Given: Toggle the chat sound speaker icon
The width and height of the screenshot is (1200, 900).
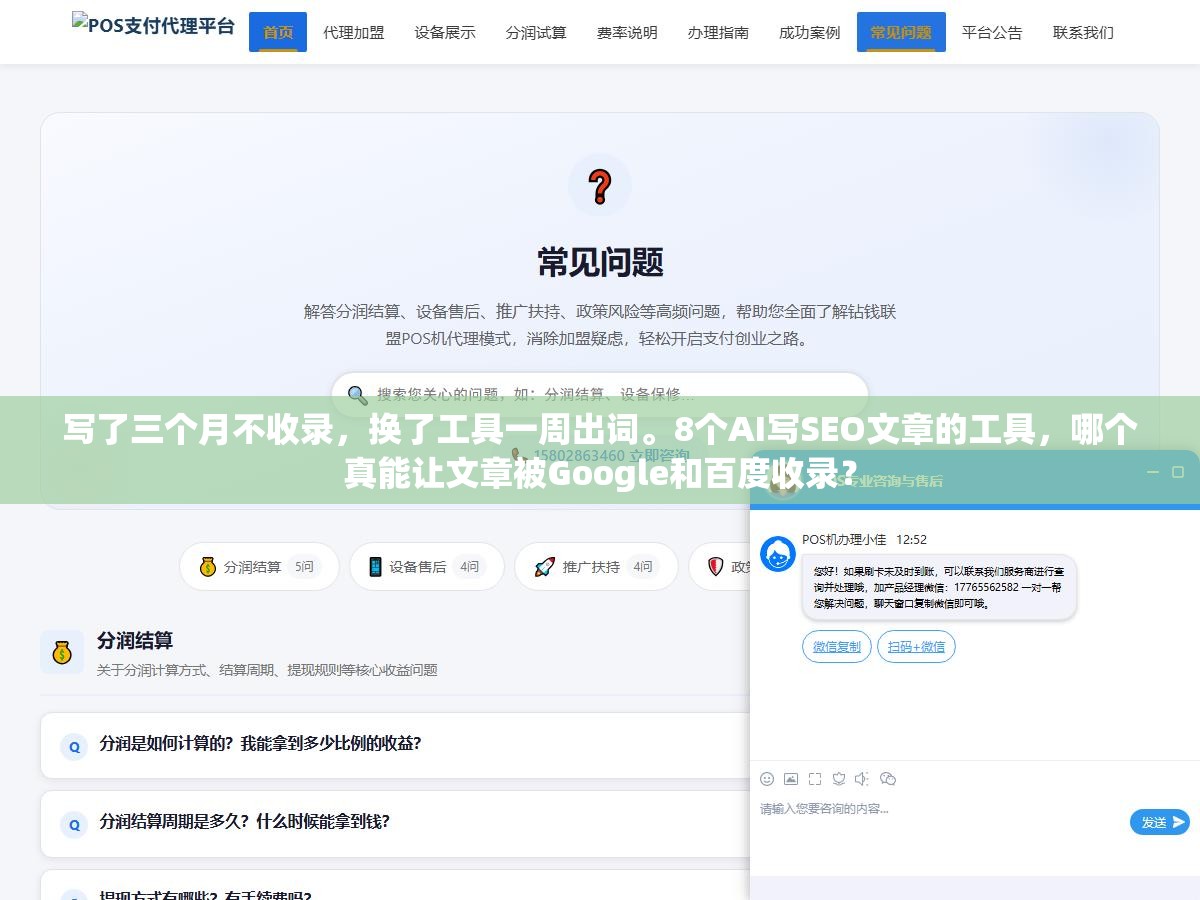Looking at the screenshot, I should [x=862, y=779].
